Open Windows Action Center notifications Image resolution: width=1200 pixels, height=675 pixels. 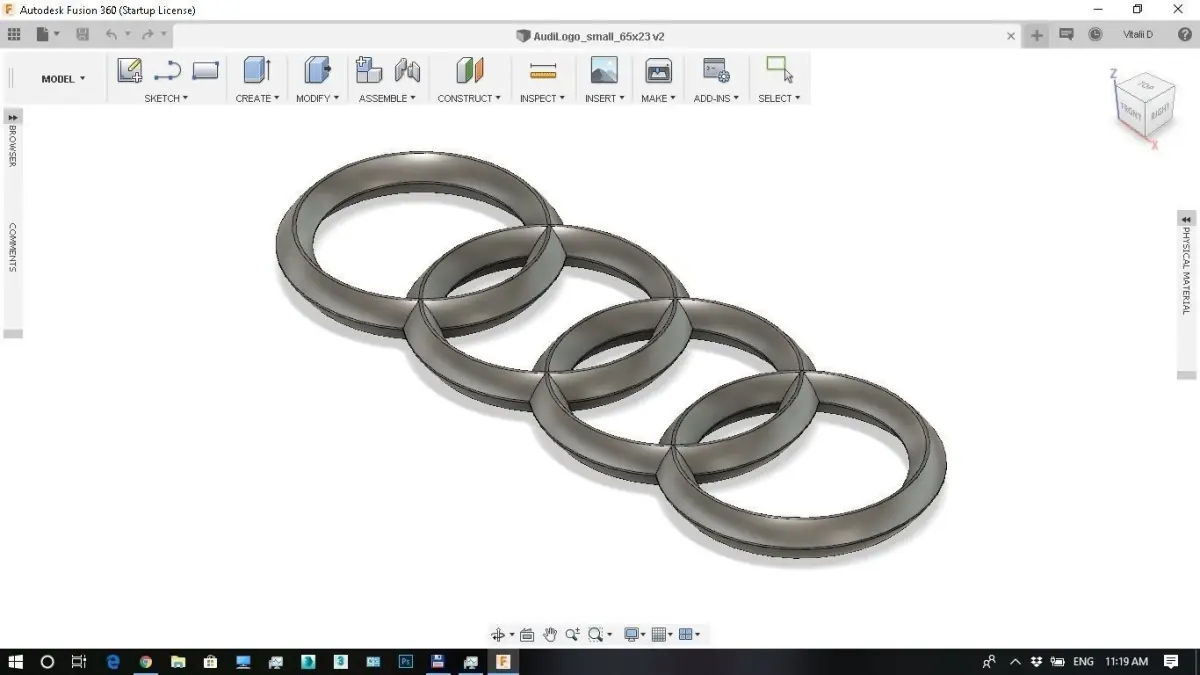click(1171, 661)
